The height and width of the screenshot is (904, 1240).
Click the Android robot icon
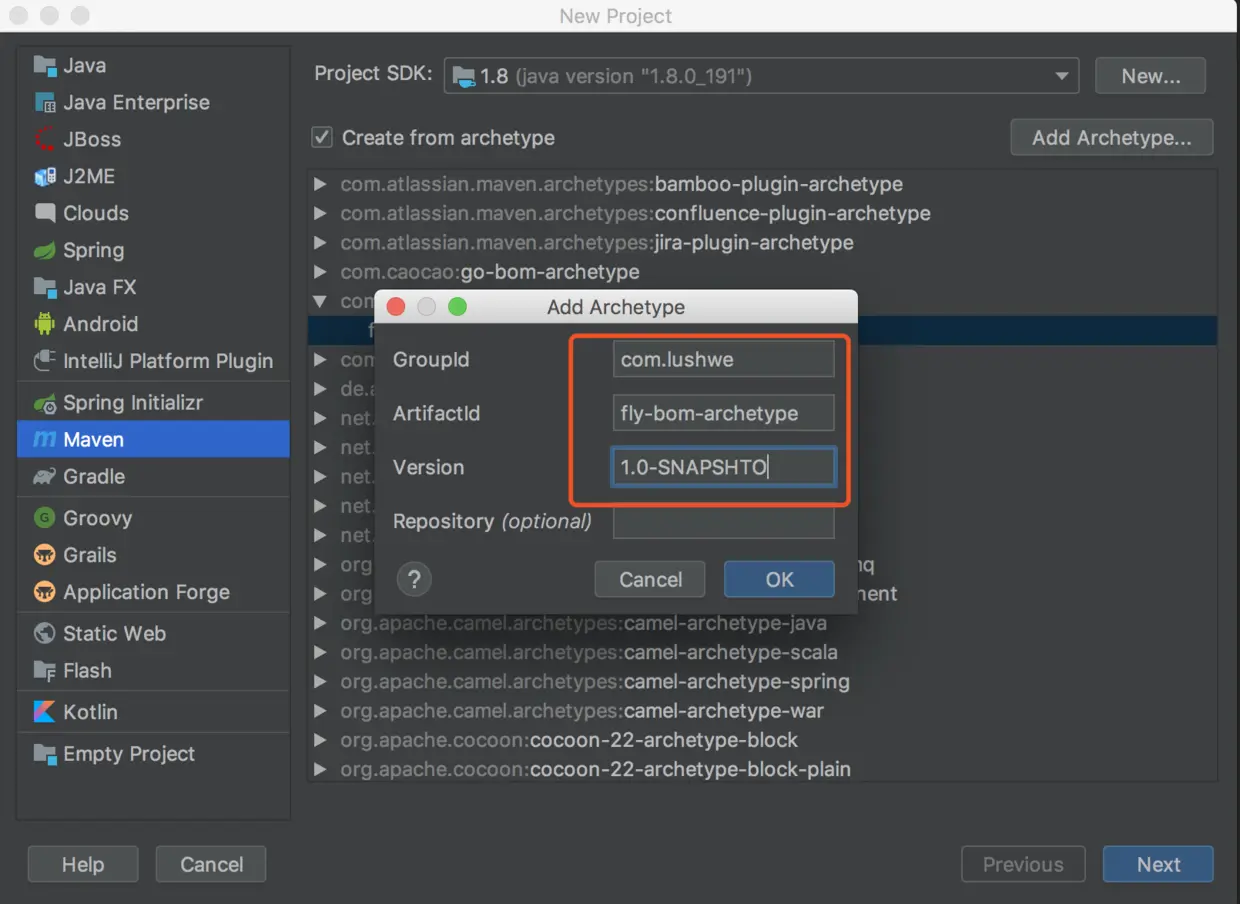coord(45,324)
